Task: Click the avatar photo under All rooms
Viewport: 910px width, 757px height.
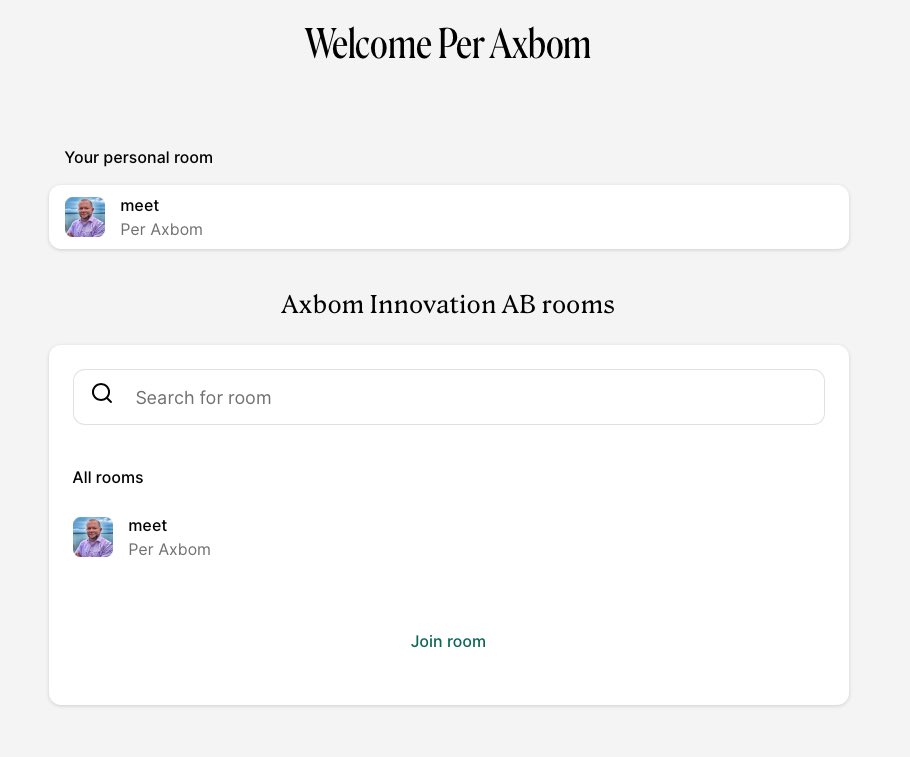Action: [x=93, y=537]
